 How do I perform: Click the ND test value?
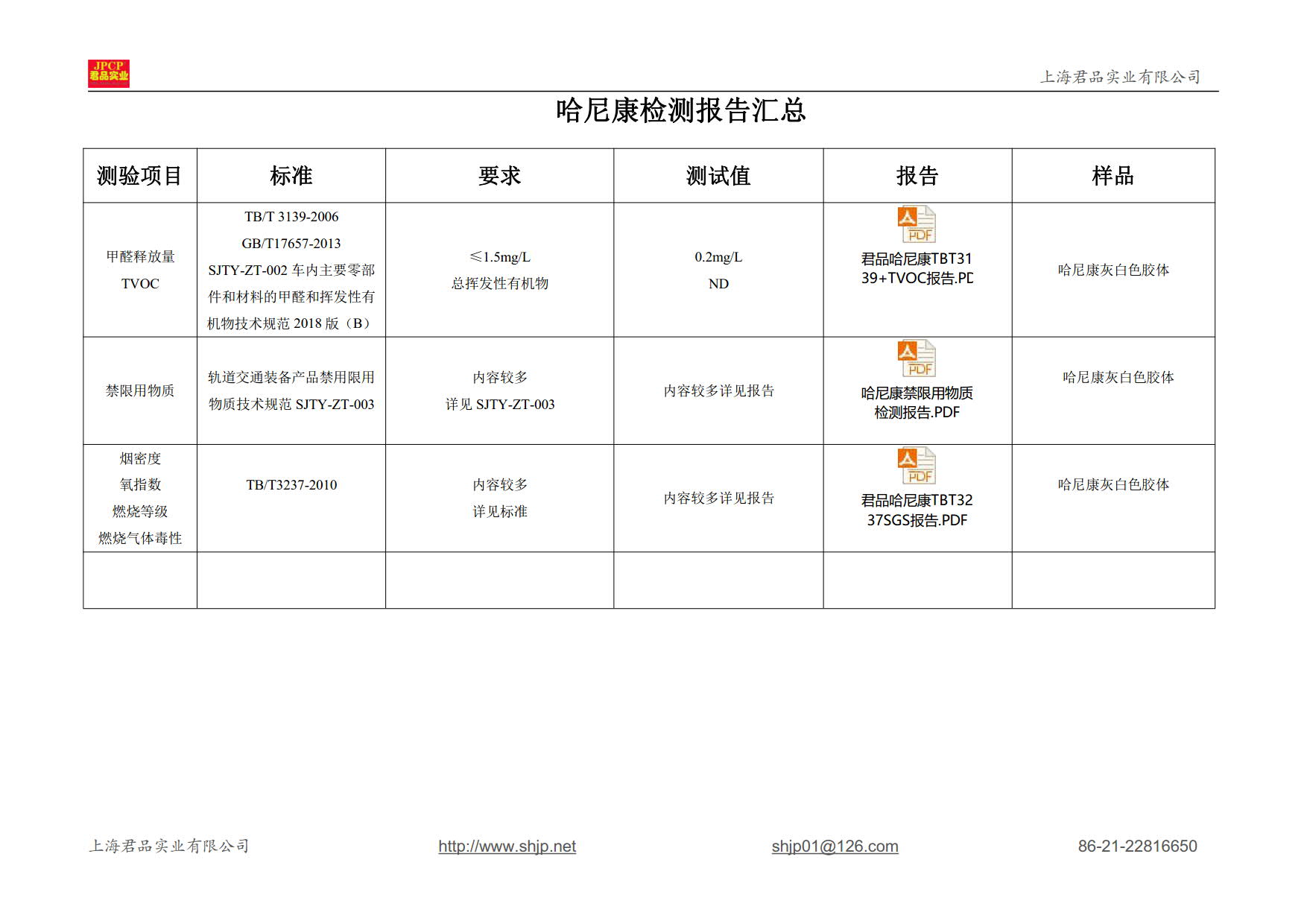(718, 284)
